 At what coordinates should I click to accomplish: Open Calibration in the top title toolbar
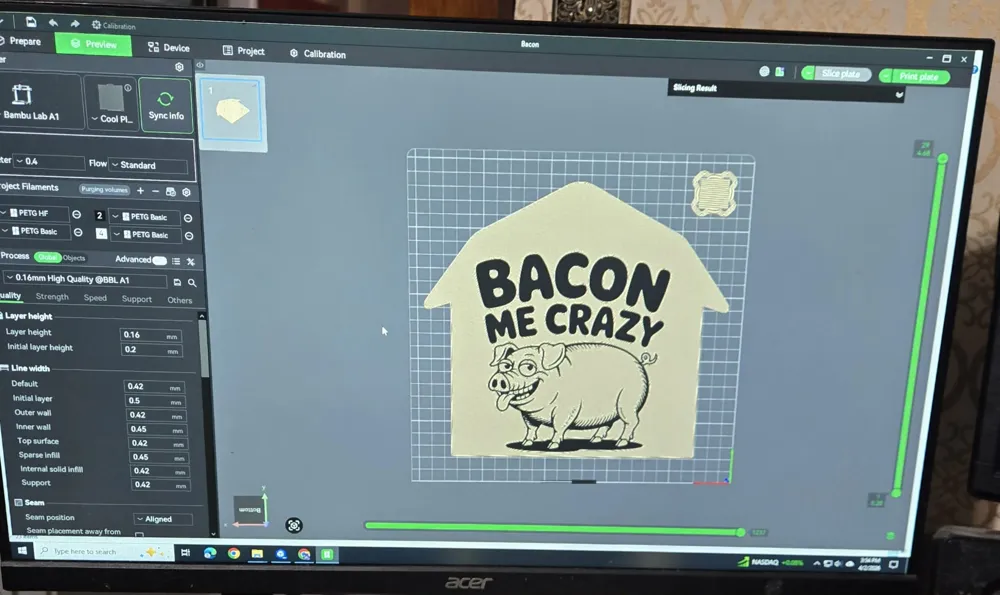[x=114, y=26]
